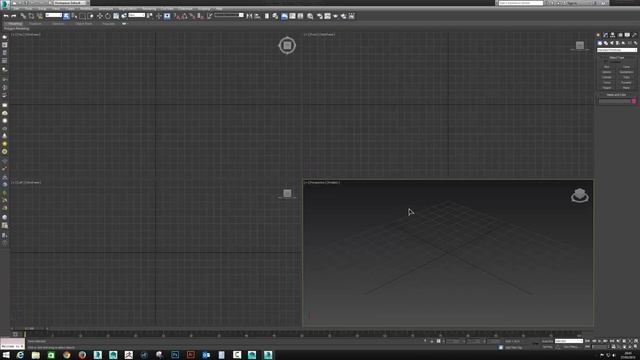This screenshot has height=360, width=640.
Task: Open the Modify tab in command panel
Action: [605, 35]
